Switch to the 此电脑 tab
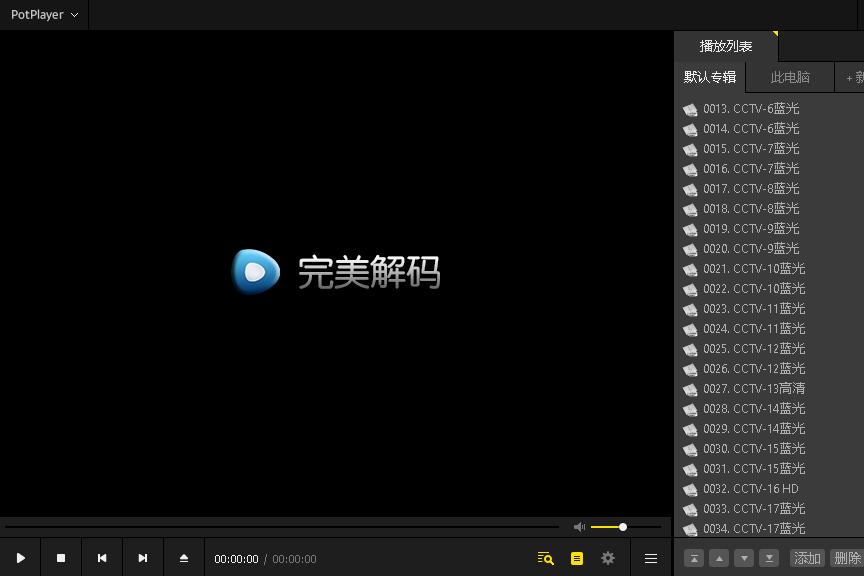The width and height of the screenshot is (864, 576). (790, 77)
